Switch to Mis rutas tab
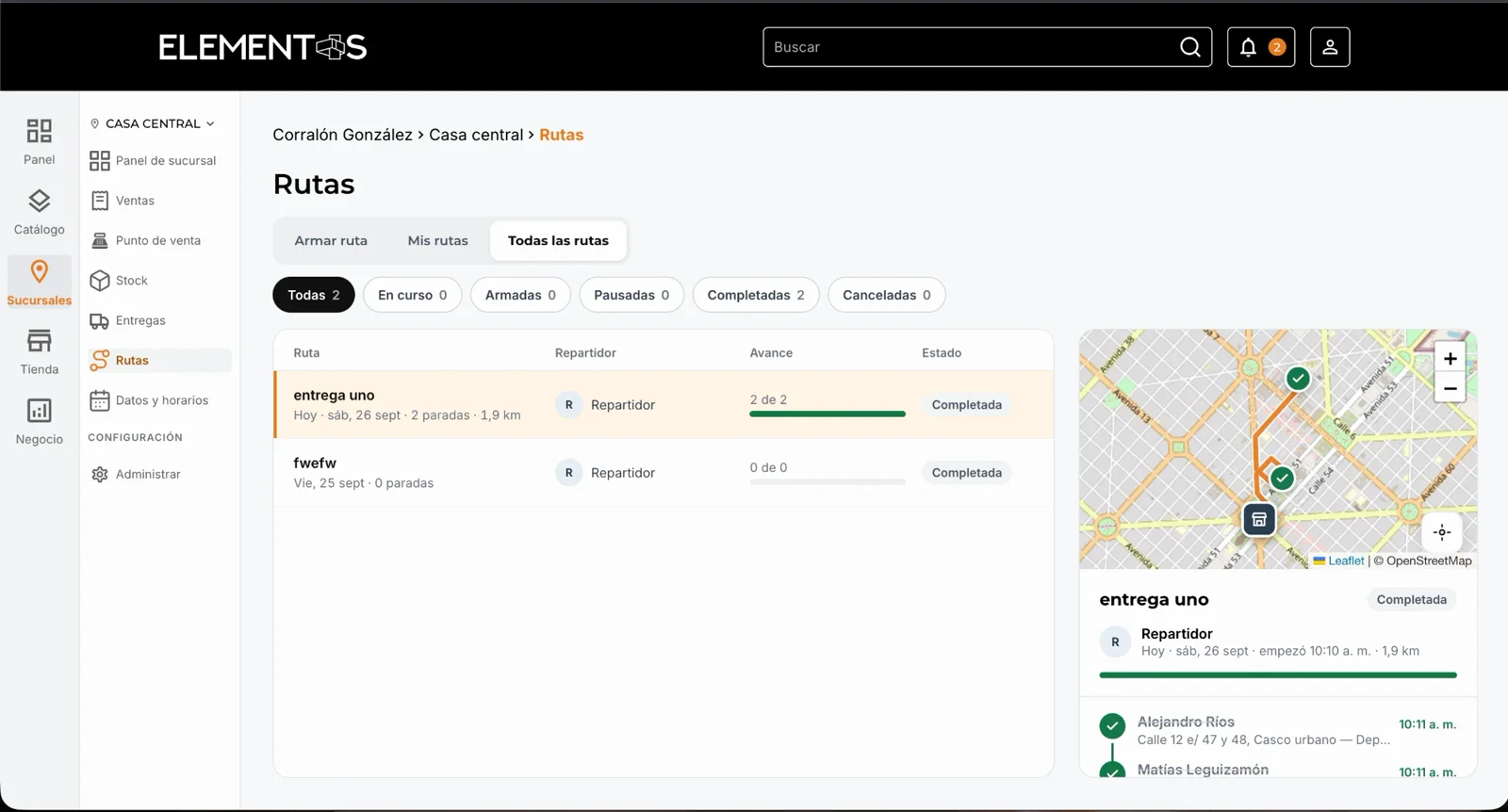This screenshot has height=812, width=1508. tap(437, 241)
